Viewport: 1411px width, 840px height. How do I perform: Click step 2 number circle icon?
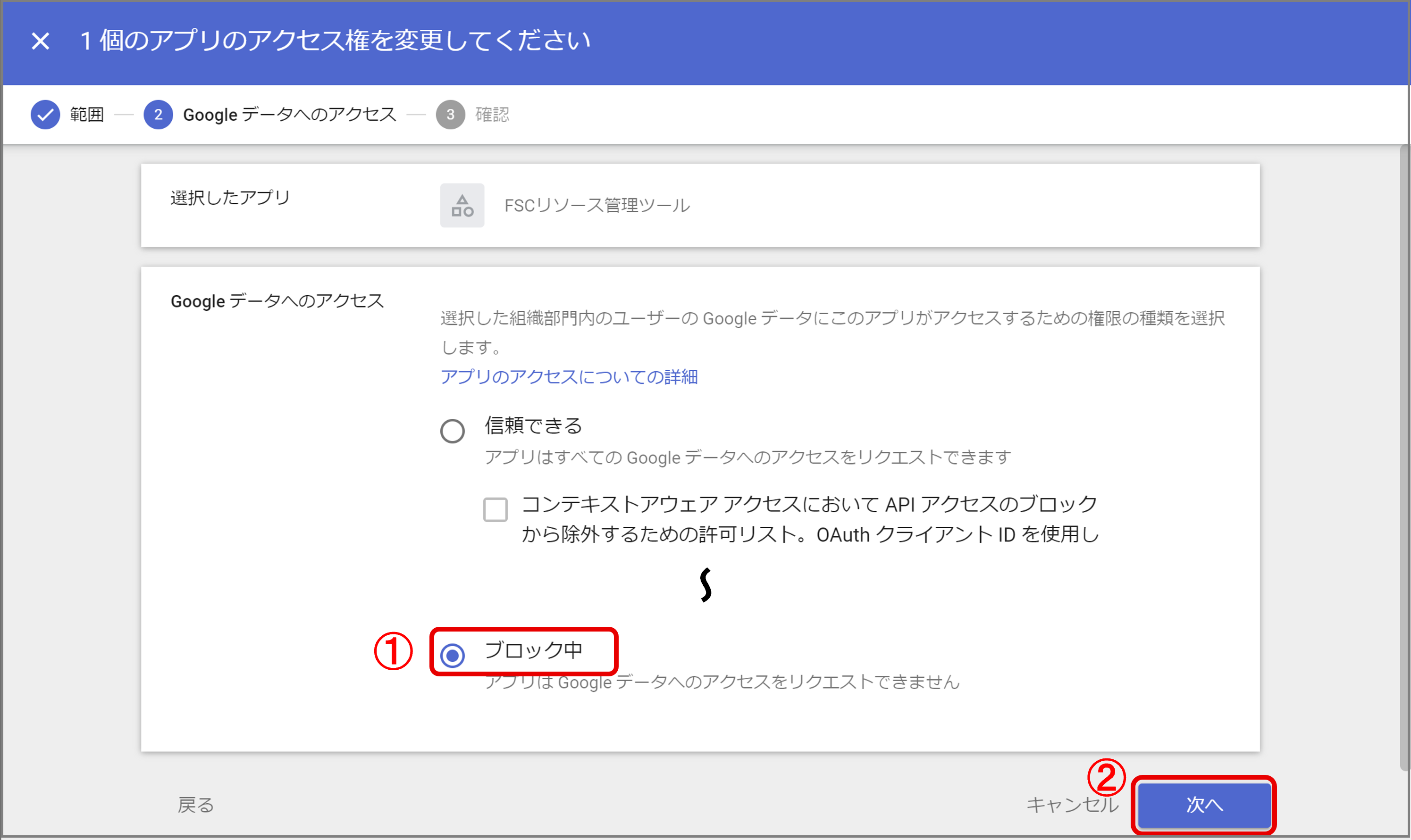click(x=158, y=114)
